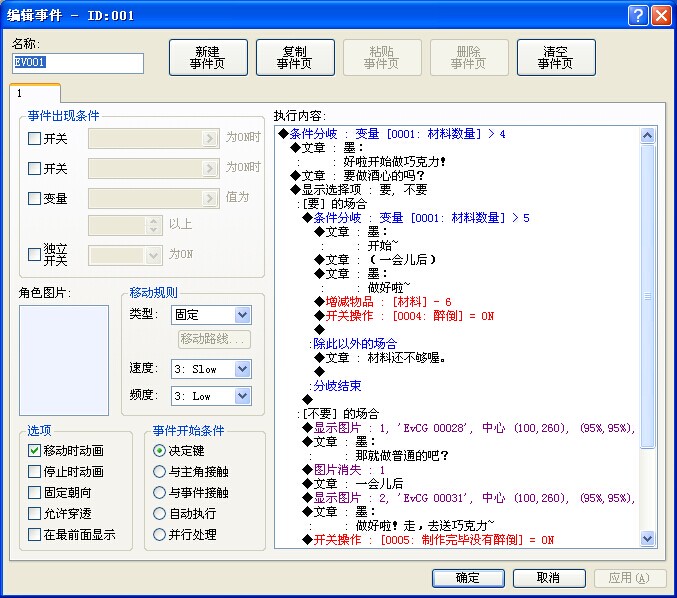Select the 文章 line (一会儿后)

point(376,259)
